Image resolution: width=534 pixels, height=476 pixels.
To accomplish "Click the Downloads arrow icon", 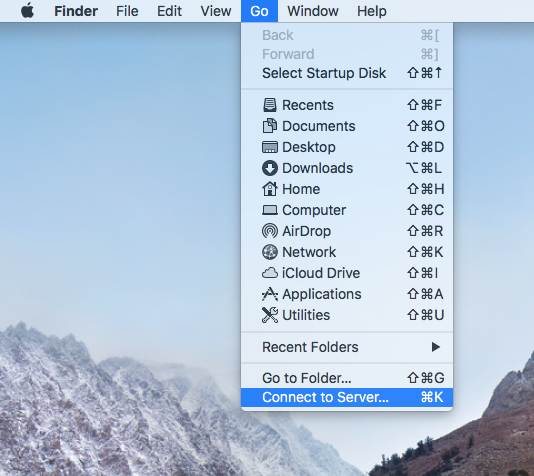I will [270, 168].
